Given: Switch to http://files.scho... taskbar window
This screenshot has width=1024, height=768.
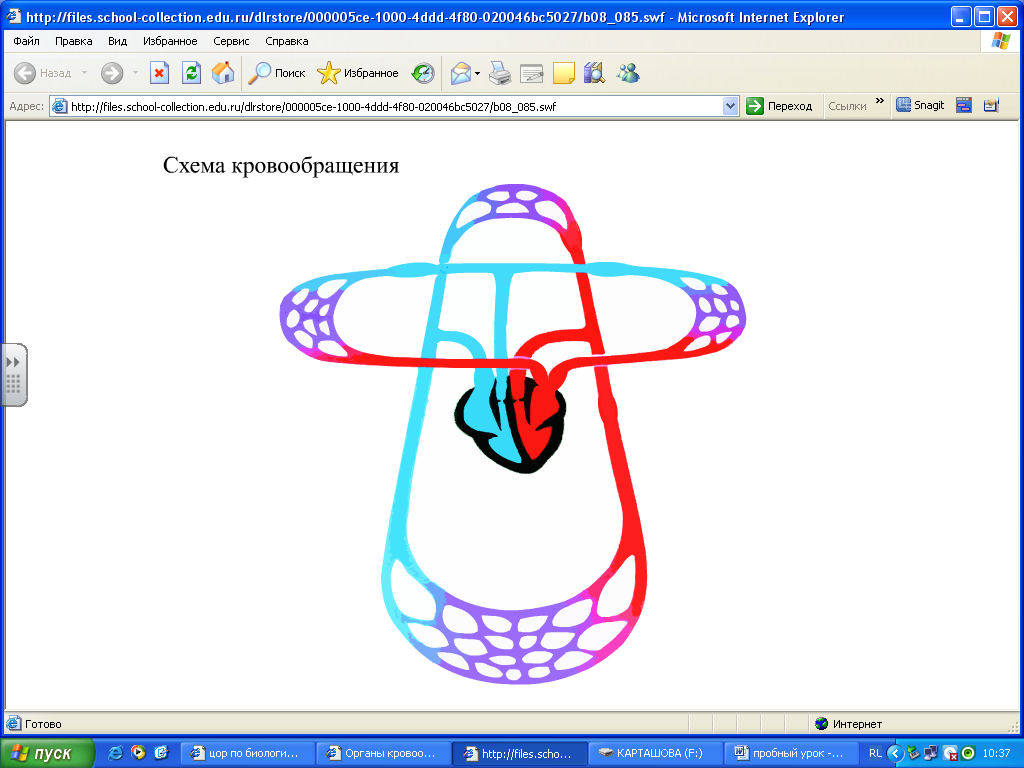Looking at the screenshot, I should pos(520,753).
